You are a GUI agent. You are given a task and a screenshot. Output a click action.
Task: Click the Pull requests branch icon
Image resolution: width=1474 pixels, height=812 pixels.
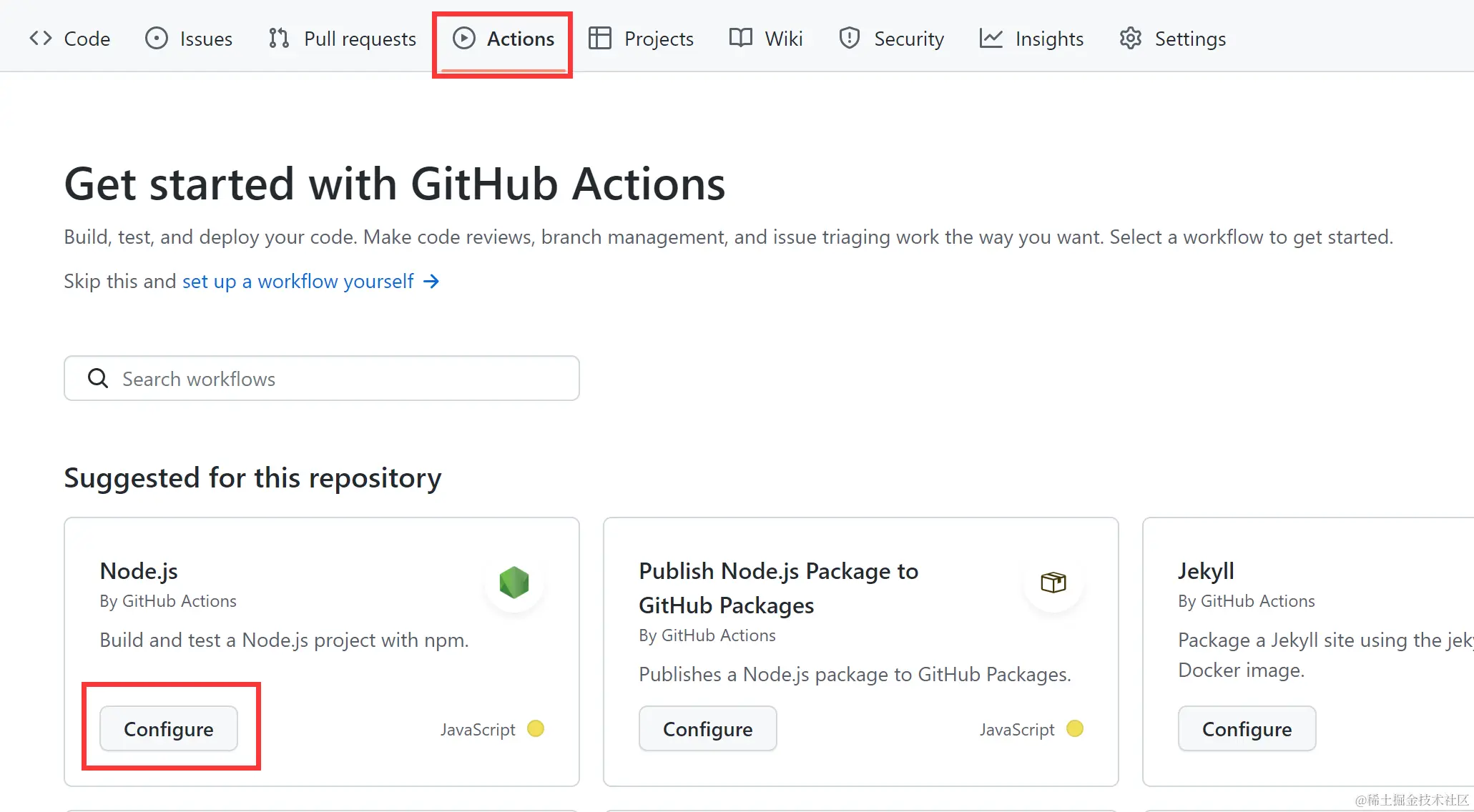(279, 38)
